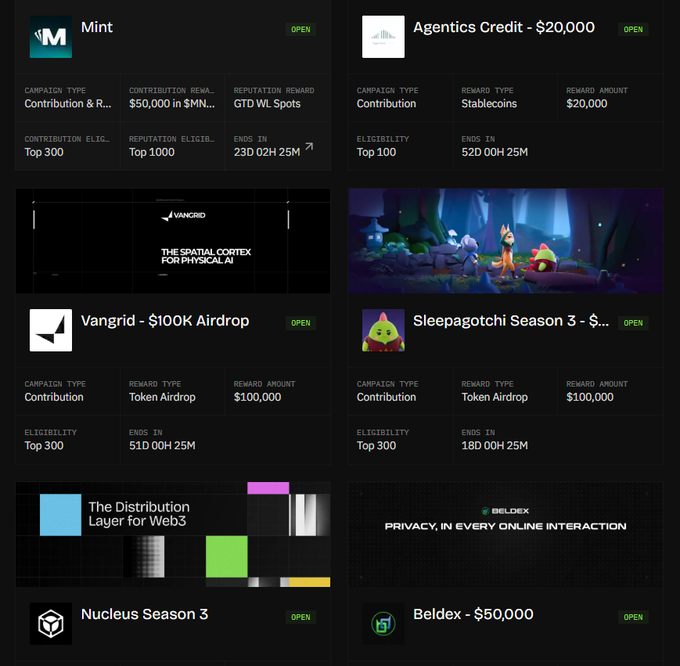This screenshot has width=680, height=666.
Task: Open the Mint campaign logo
Action: [x=51, y=37]
